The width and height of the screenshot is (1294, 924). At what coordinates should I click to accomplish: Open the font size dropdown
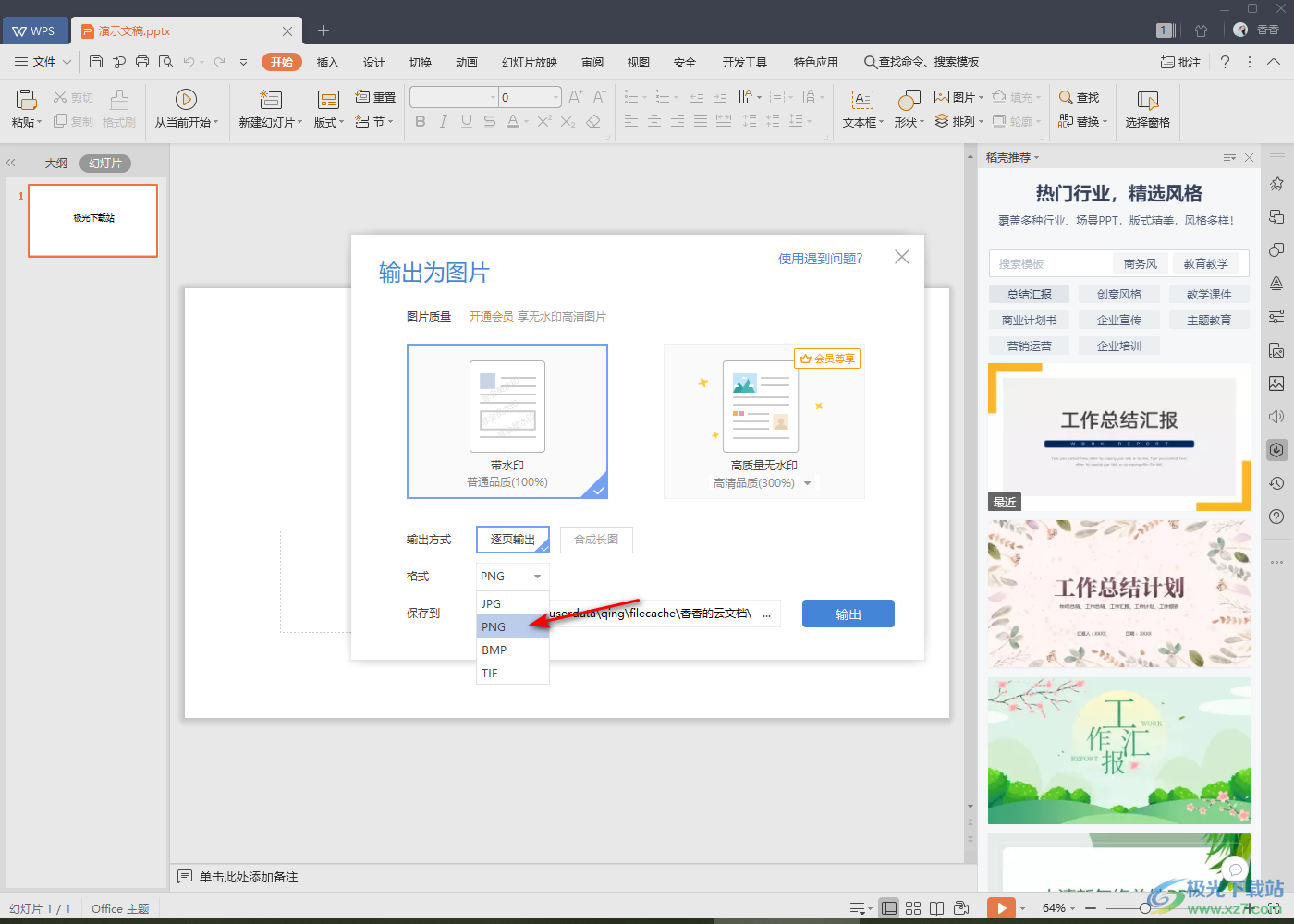click(x=555, y=97)
